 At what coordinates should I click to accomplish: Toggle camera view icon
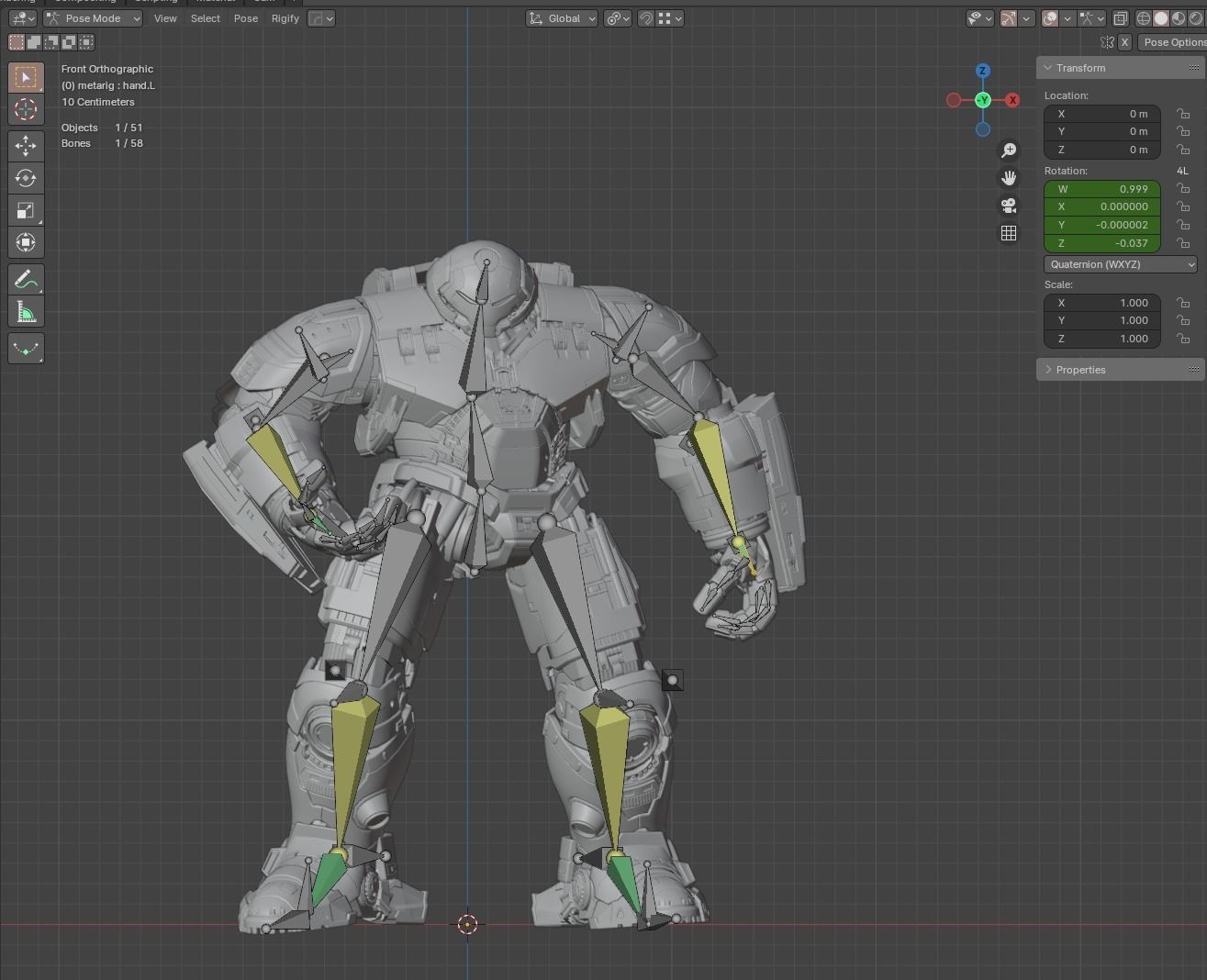(1009, 206)
